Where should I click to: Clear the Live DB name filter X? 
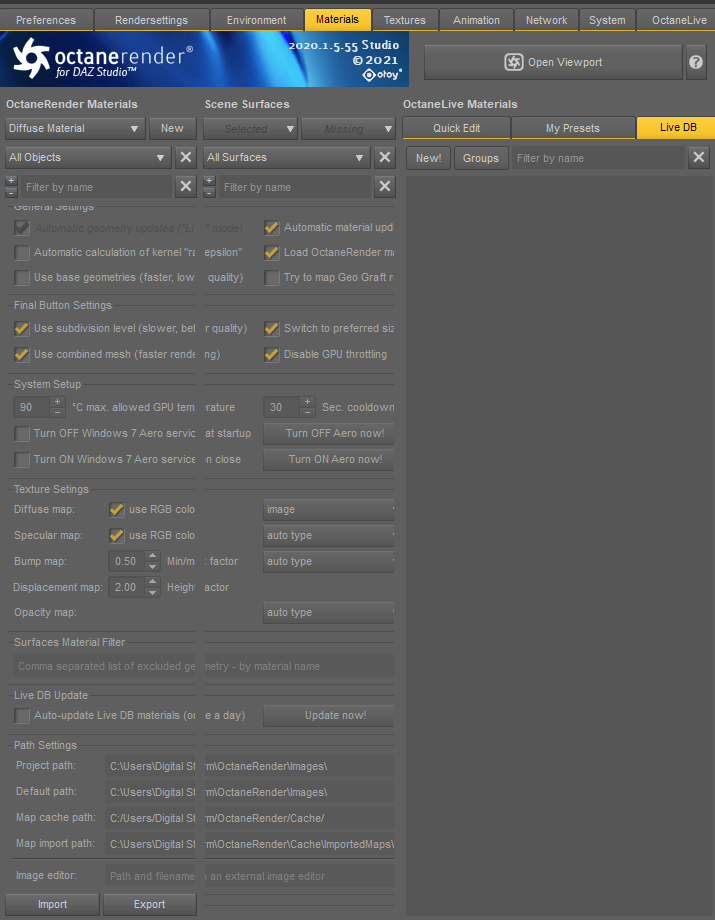point(699,158)
